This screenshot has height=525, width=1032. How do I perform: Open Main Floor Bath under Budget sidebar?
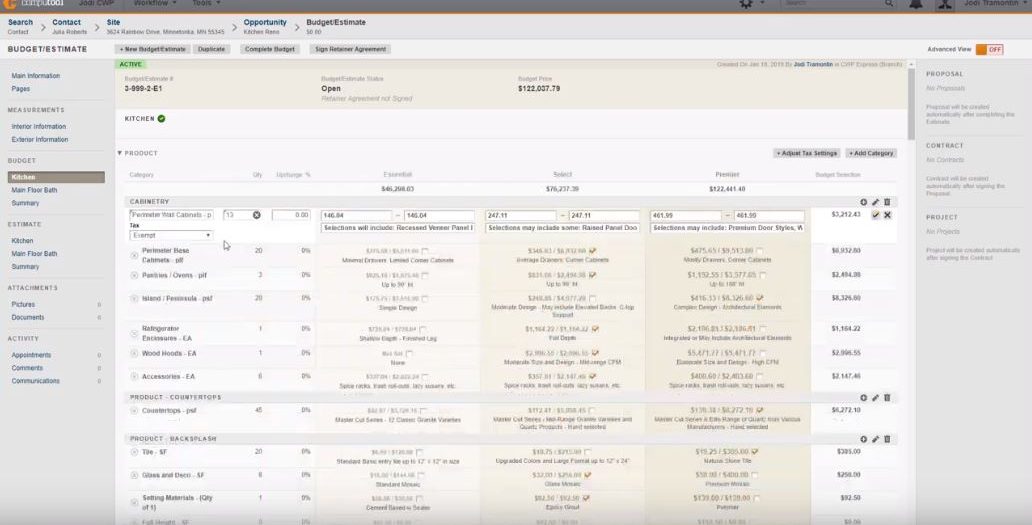click(33, 190)
